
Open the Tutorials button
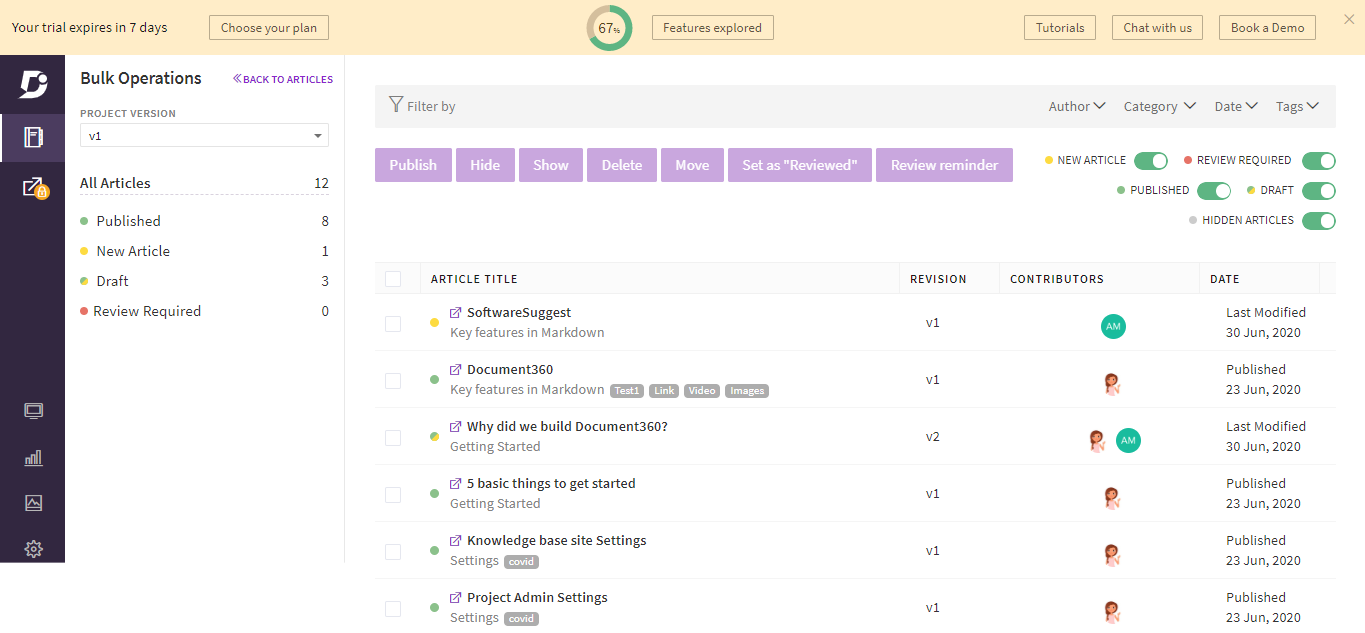[x=1060, y=28]
